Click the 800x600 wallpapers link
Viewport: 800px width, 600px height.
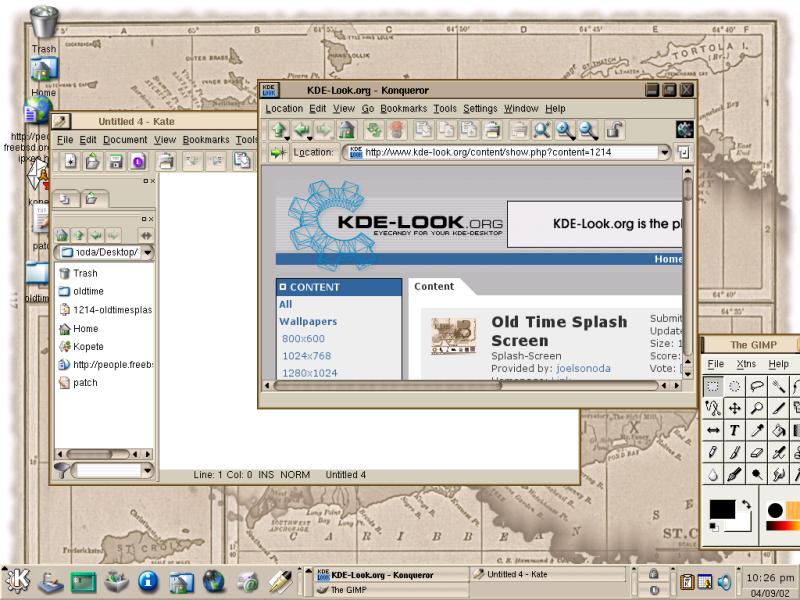(303, 338)
